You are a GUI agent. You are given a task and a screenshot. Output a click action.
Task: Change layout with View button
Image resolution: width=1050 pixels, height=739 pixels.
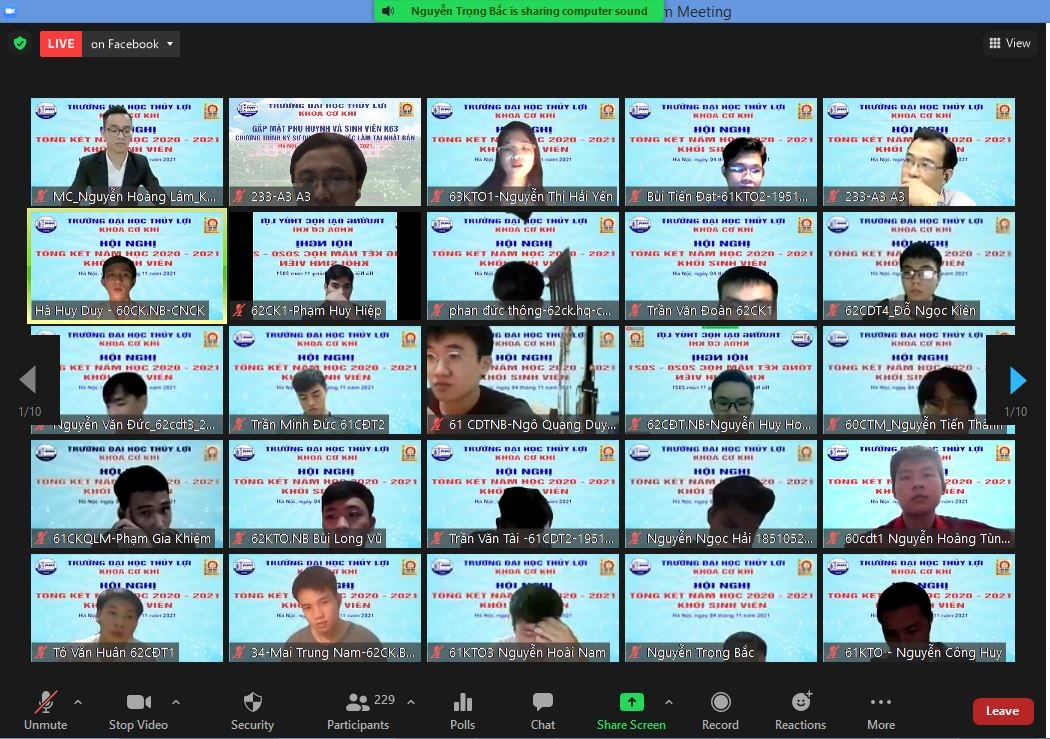point(1010,43)
